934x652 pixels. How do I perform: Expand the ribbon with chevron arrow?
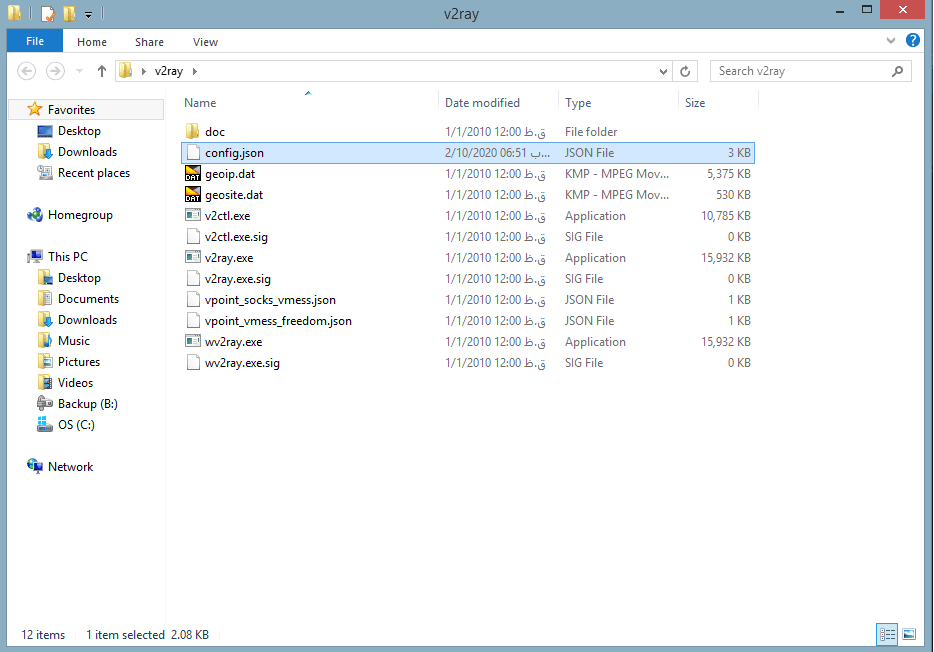click(891, 41)
